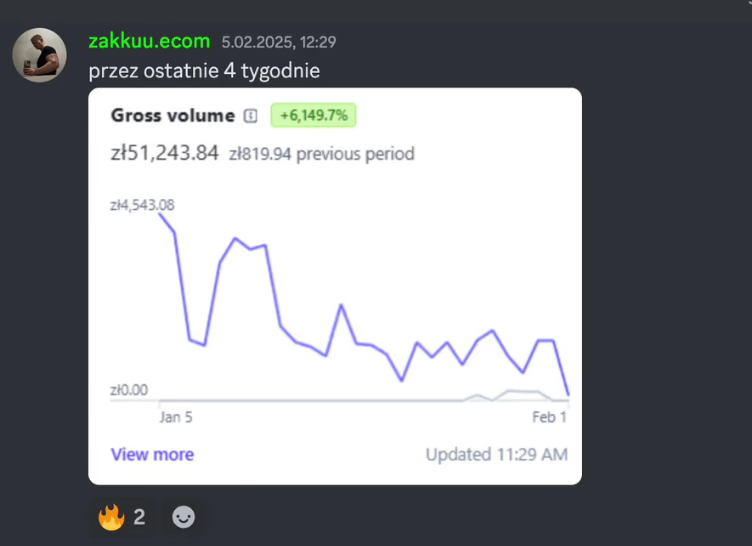Click the zł0.00 axis baseline label
Screen dimensions: 752x546
129,390
